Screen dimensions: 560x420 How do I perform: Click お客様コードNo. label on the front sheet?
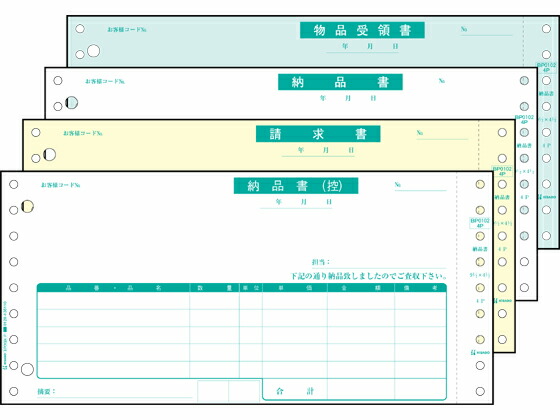pyautogui.click(x=61, y=185)
